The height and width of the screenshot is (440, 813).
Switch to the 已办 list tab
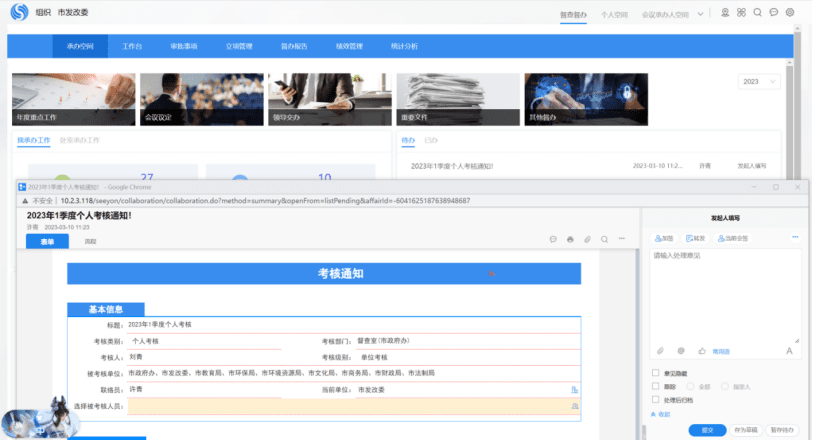(x=431, y=140)
